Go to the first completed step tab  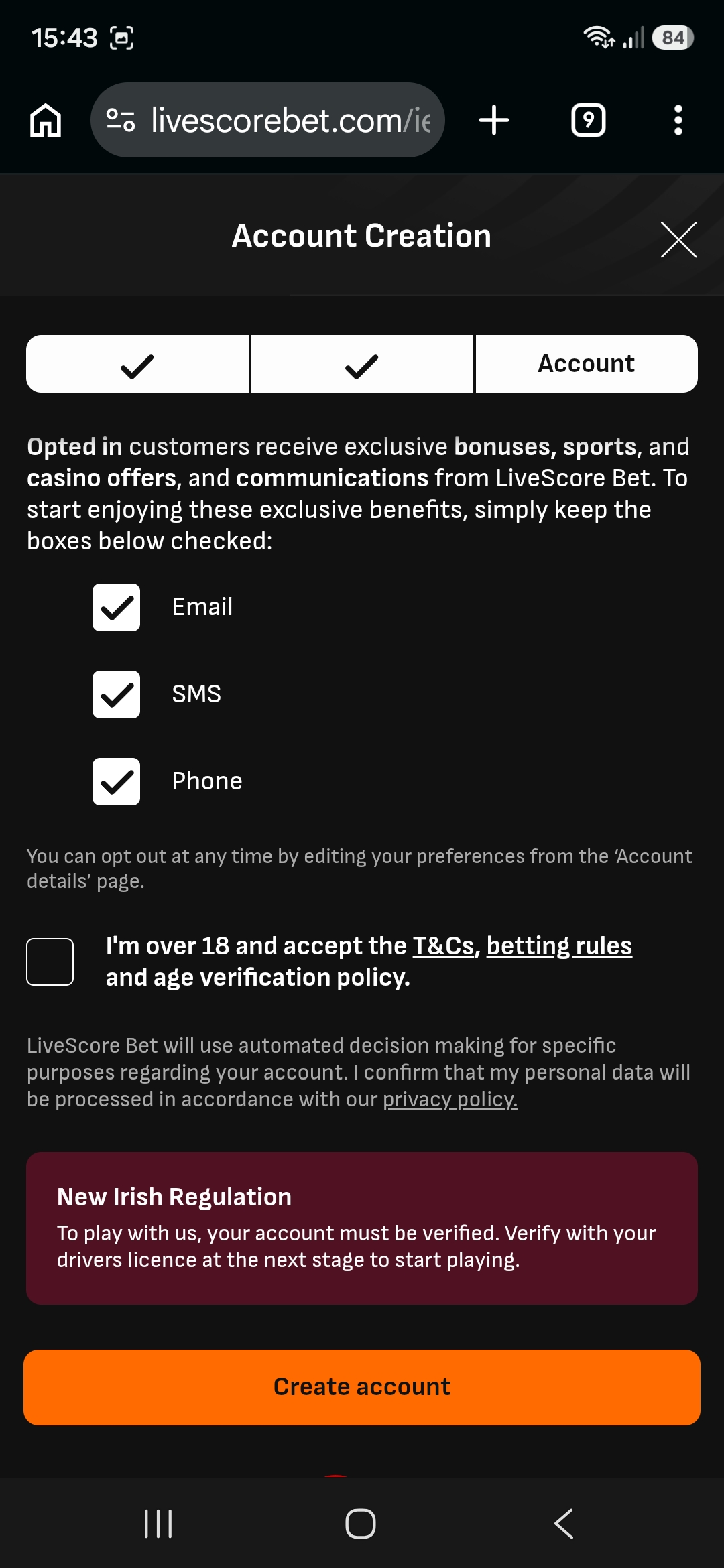pos(137,364)
